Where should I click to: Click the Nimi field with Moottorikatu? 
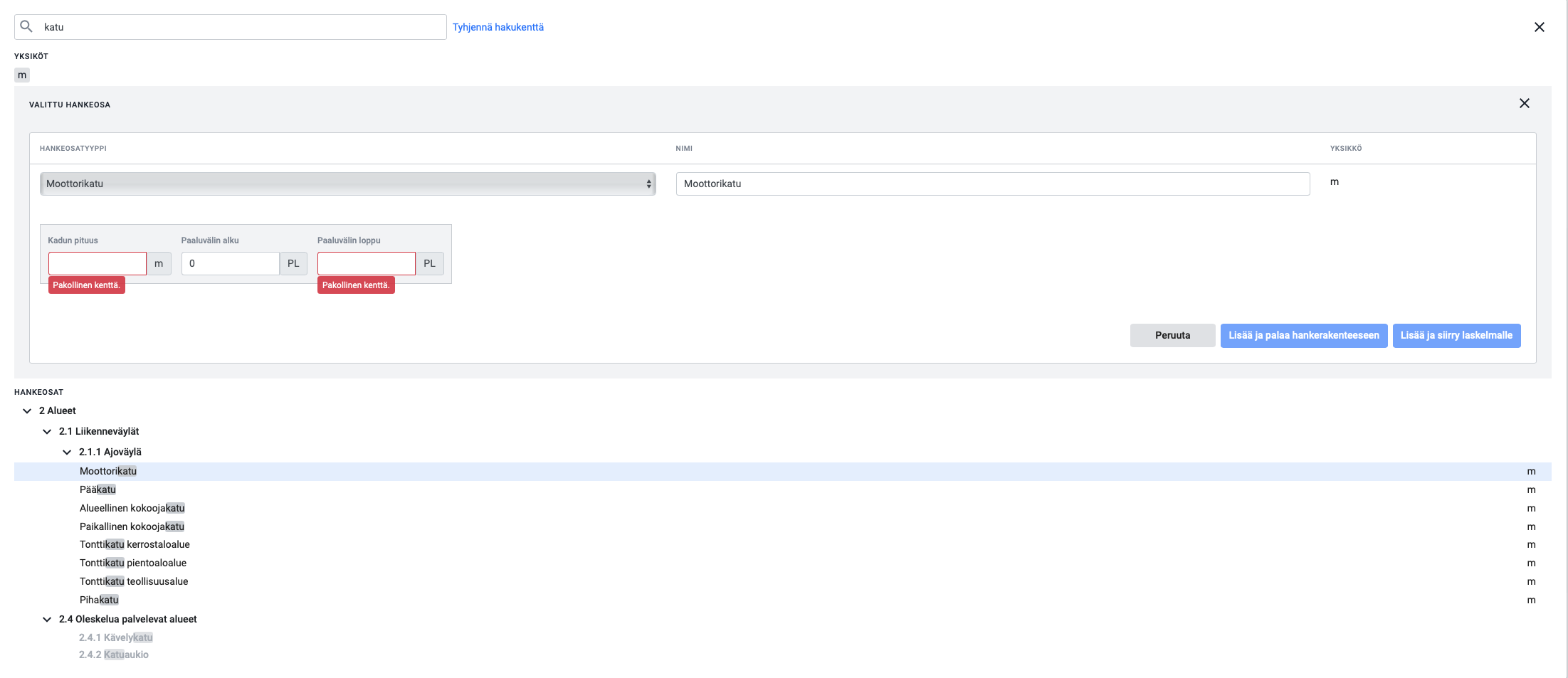click(x=993, y=184)
